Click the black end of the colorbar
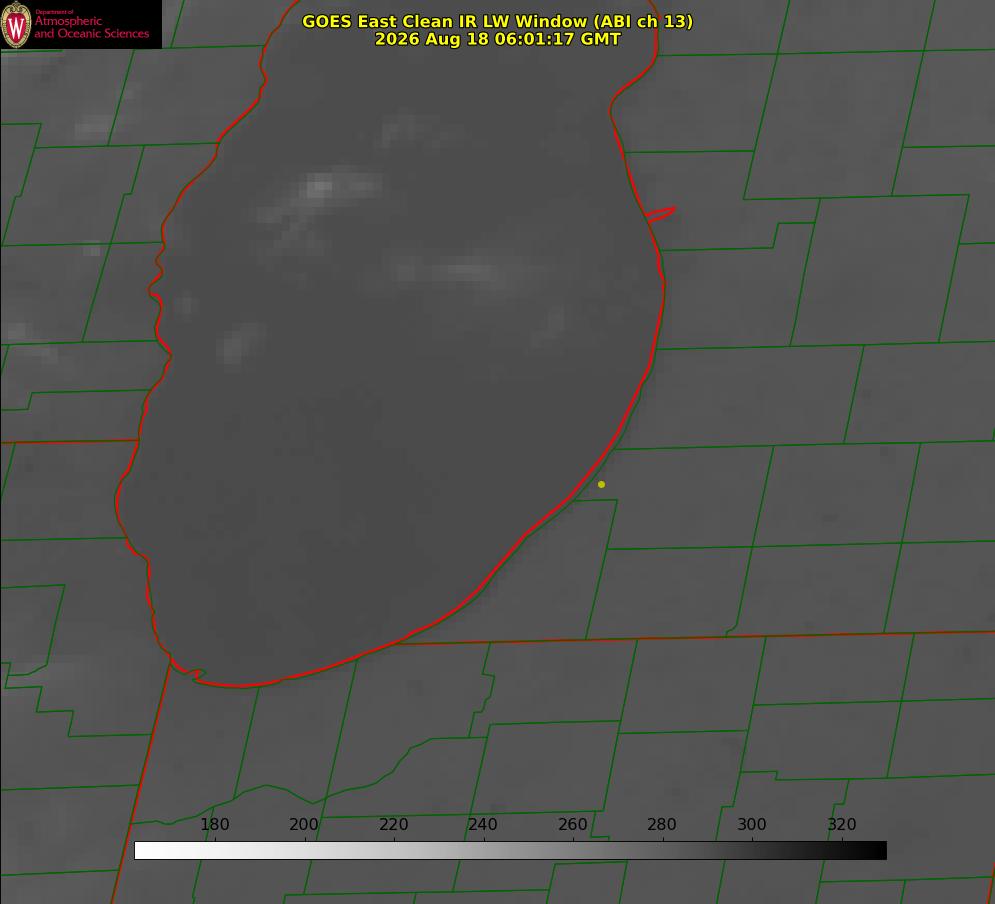Screen dimensions: 995x904 pos(874,850)
